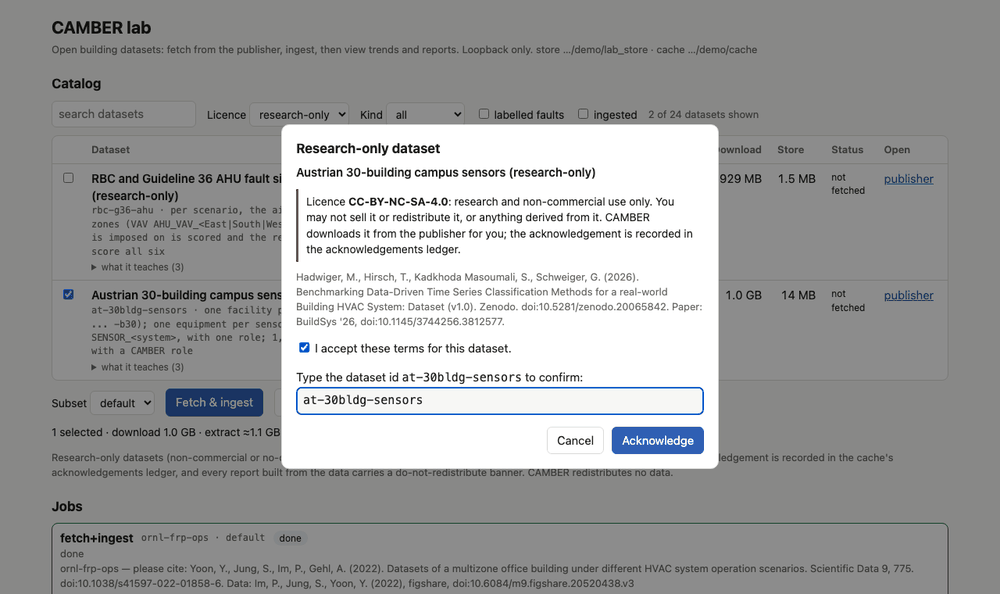This screenshot has height=594, width=1000.
Task: Click the 'Research-only dataset' dialog heading
Action: click(368, 148)
